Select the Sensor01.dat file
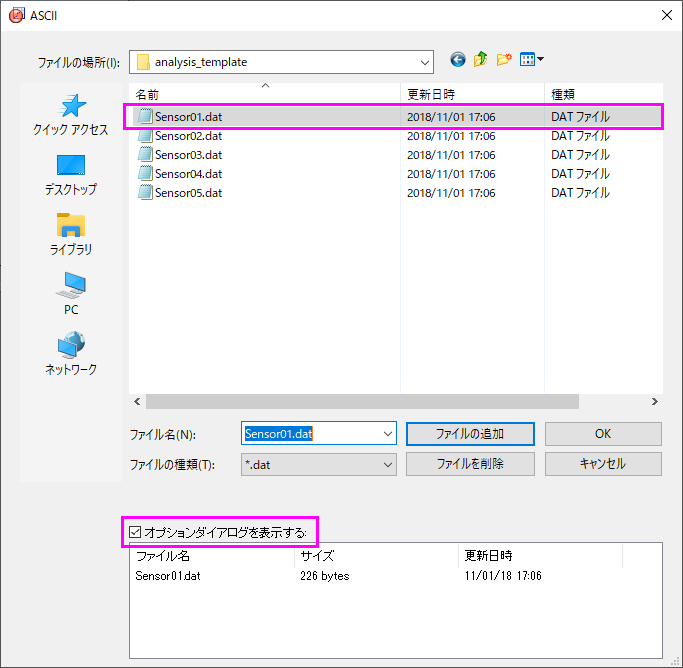 [x=396, y=117]
